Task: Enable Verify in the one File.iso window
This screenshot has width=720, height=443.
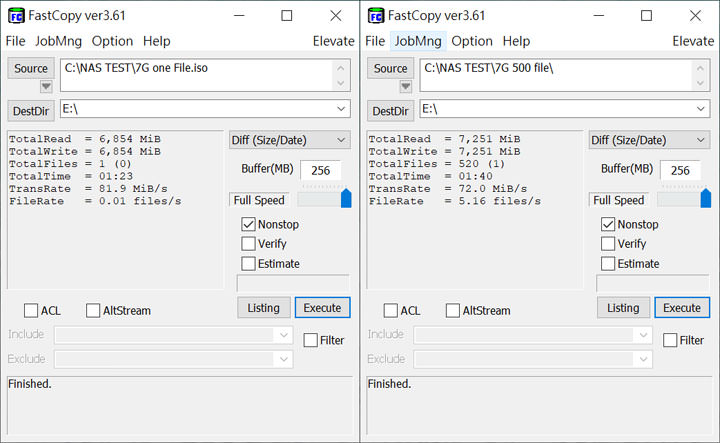Action: click(x=249, y=244)
